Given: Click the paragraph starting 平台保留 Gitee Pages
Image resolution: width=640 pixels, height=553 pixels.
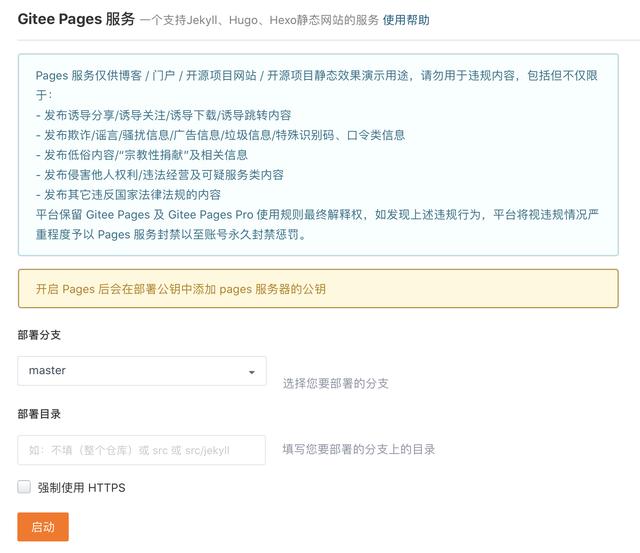Looking at the screenshot, I should point(317,224).
